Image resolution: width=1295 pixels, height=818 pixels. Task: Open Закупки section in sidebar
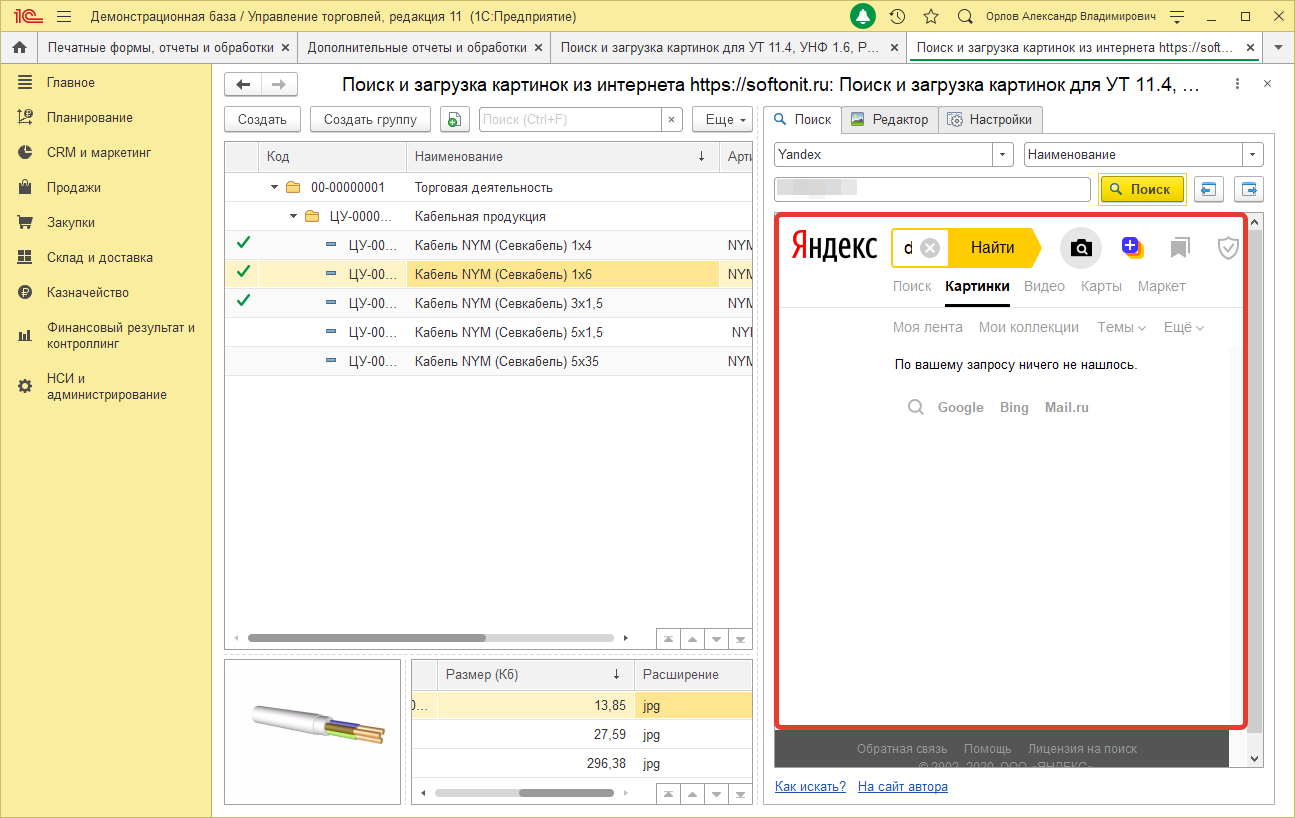click(71, 222)
